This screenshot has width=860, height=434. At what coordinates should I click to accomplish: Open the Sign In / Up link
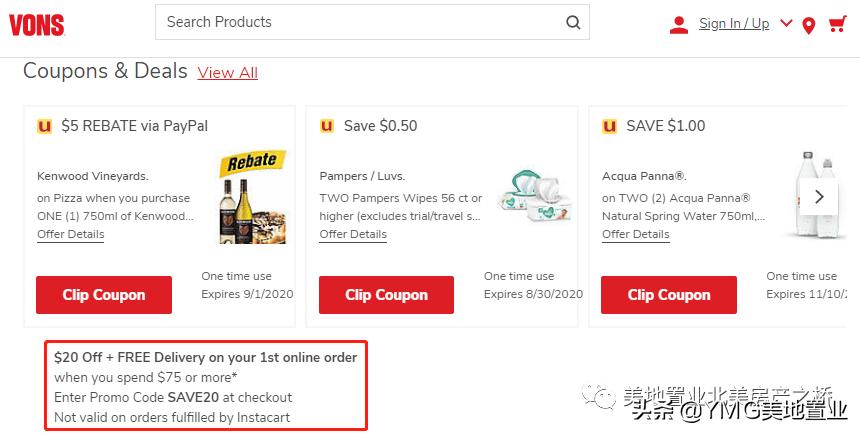tap(734, 24)
